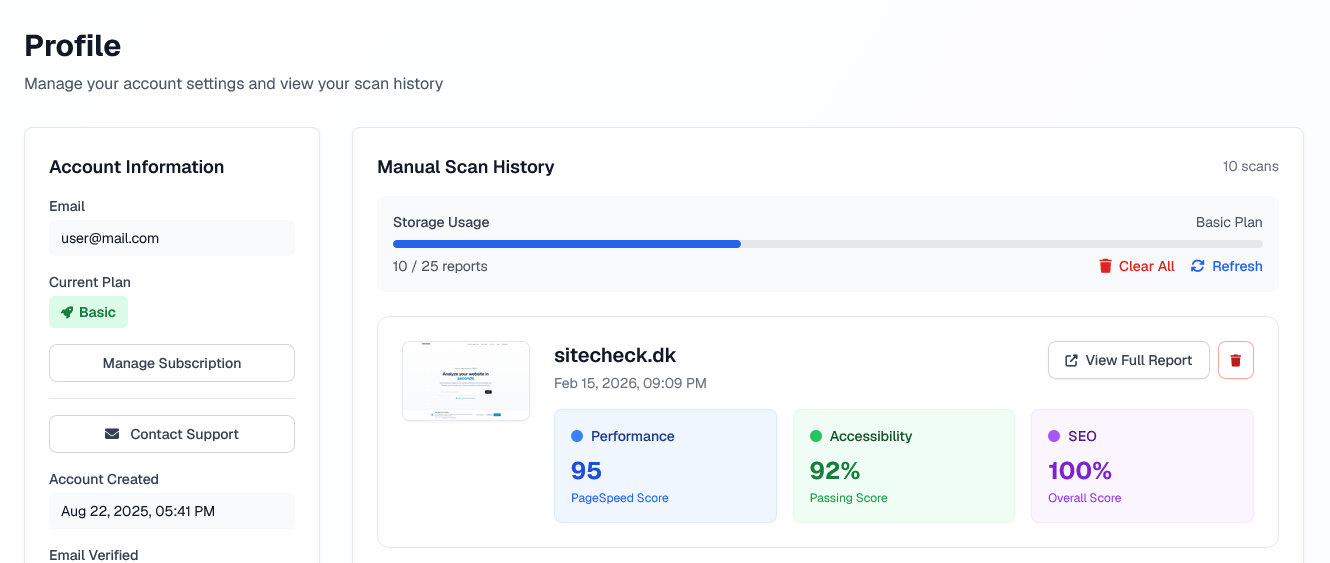Click the blue dot next to Performance
Viewport: 1330px width, 563px height.
577,436
